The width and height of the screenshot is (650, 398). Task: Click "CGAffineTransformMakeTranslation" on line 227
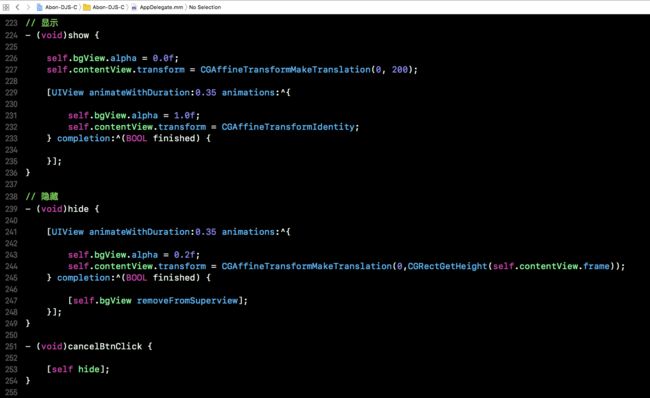tap(285, 70)
